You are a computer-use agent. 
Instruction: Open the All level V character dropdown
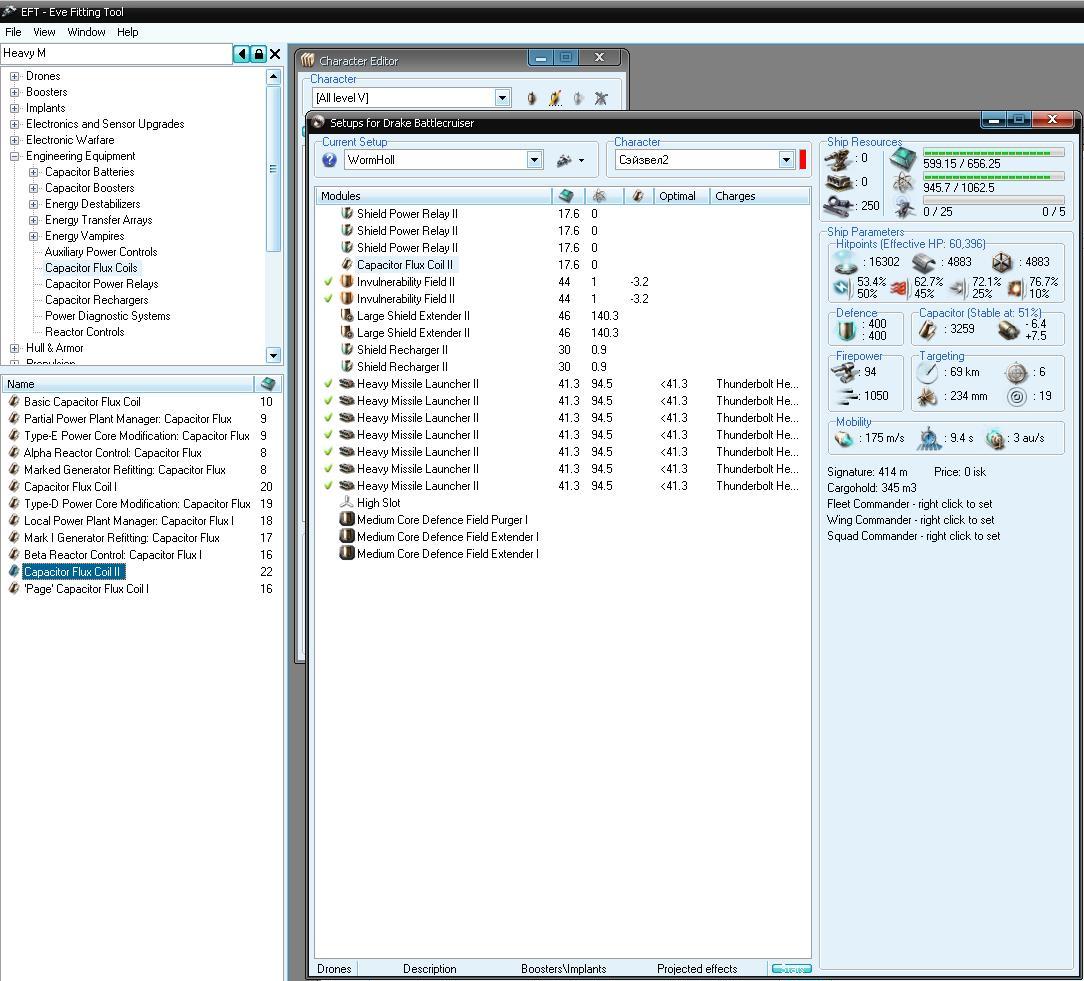tap(503, 98)
